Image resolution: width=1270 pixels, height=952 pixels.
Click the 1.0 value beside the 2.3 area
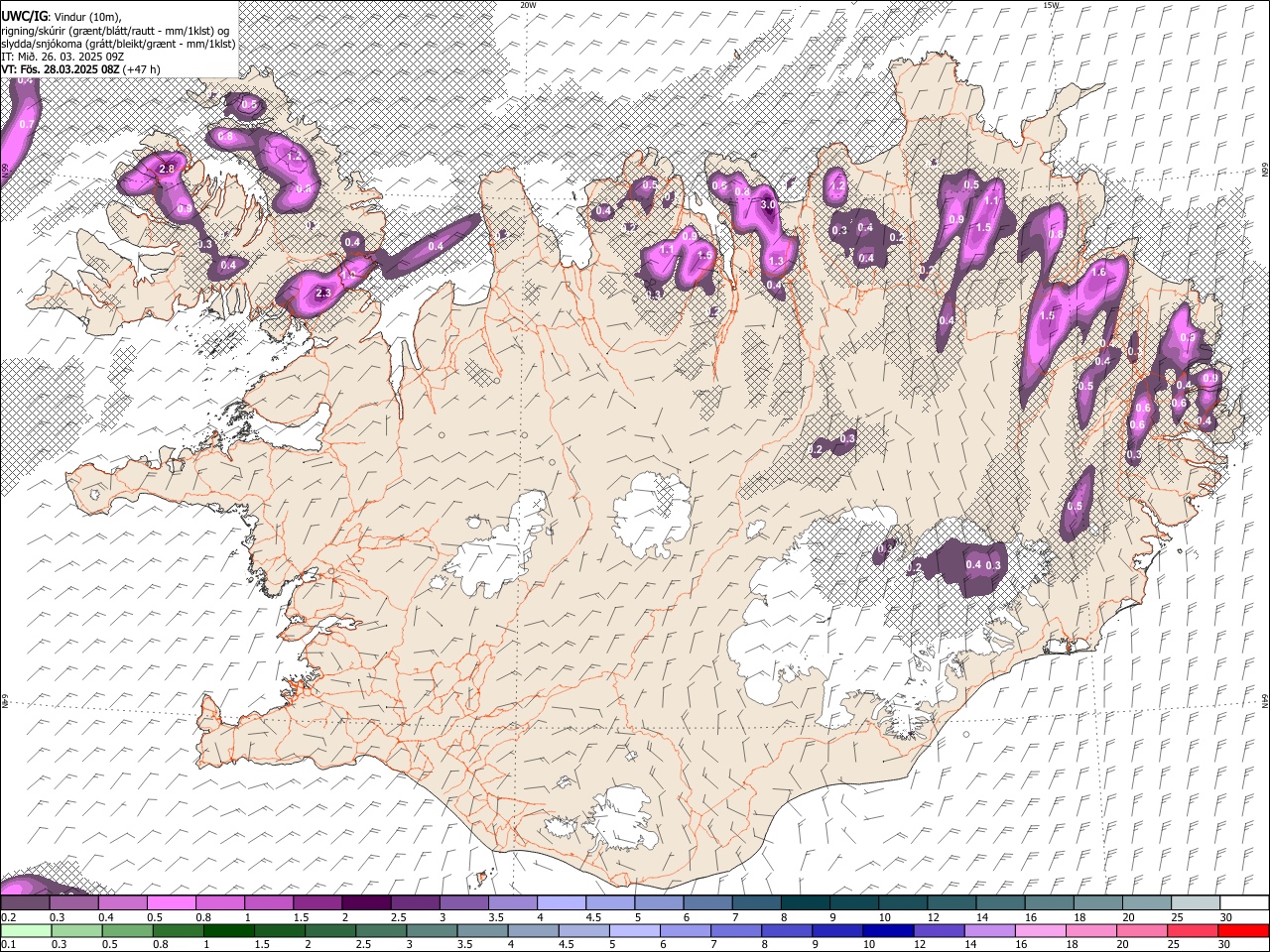point(348,275)
